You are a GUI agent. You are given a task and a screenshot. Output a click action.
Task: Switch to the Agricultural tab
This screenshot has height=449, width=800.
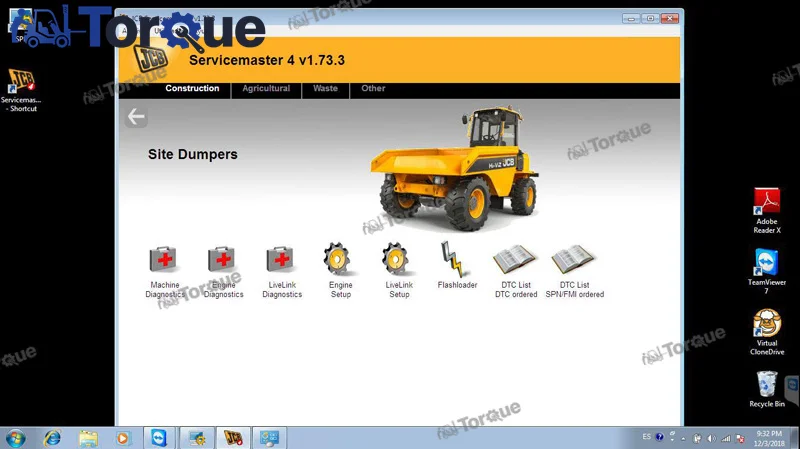pos(266,88)
